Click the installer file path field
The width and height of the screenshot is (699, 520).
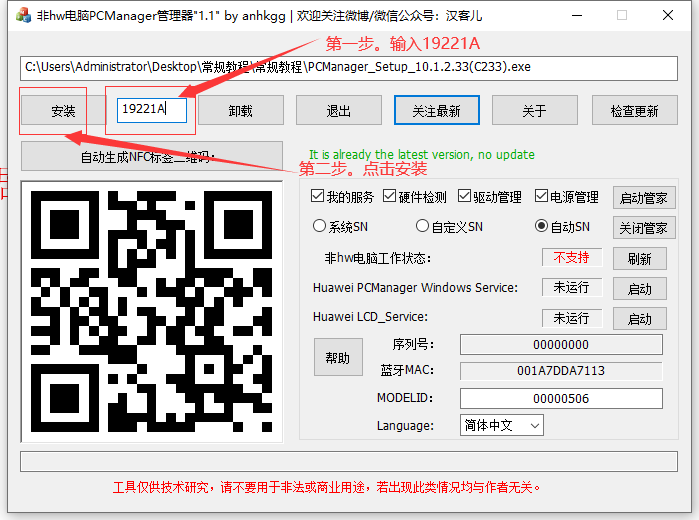349,68
